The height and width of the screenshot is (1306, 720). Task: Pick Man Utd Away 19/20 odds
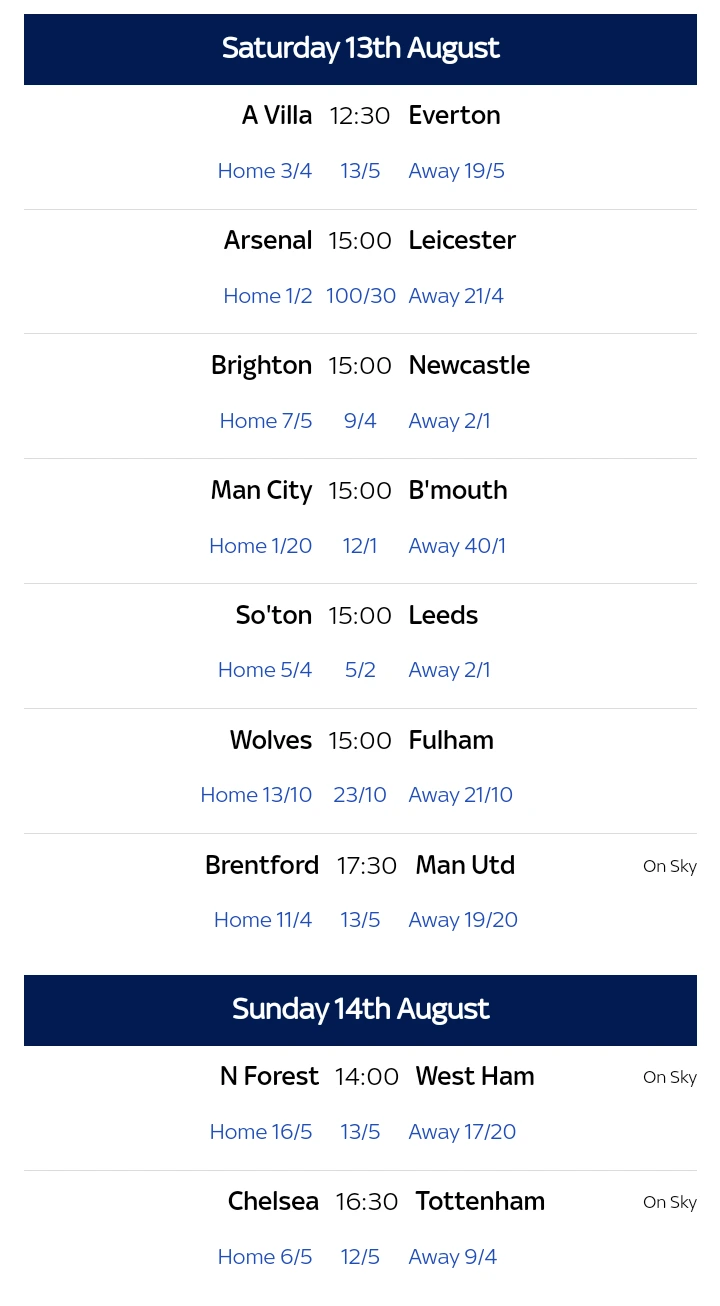pos(463,920)
